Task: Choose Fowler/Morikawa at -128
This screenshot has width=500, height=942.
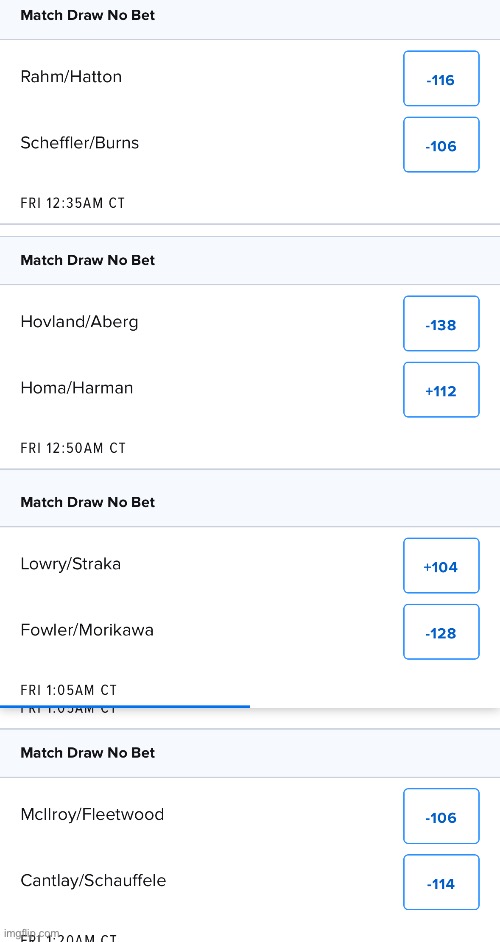Action: coord(441,632)
